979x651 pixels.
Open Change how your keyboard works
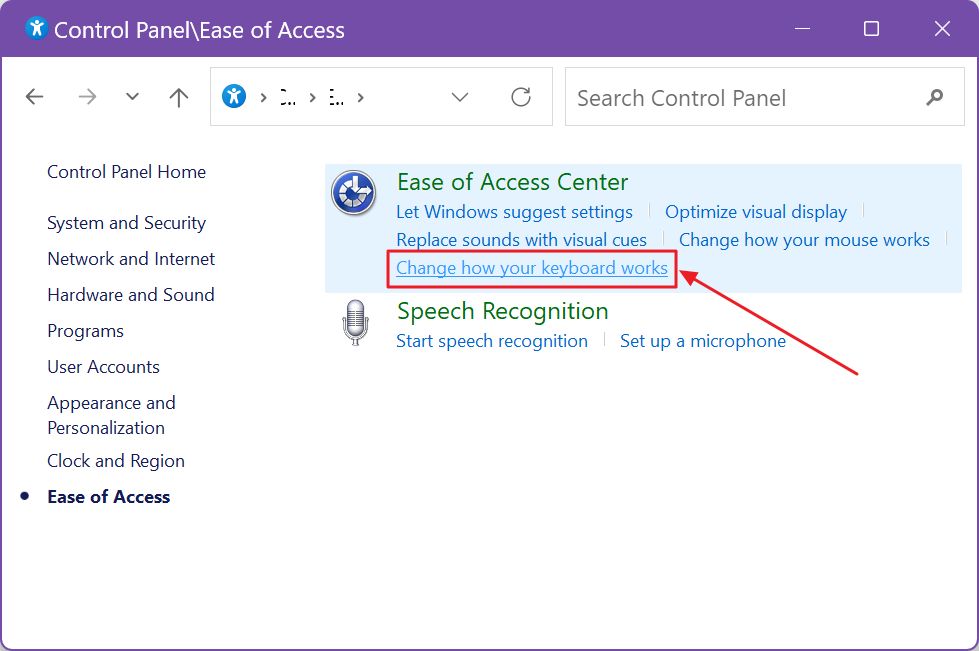(x=531, y=268)
